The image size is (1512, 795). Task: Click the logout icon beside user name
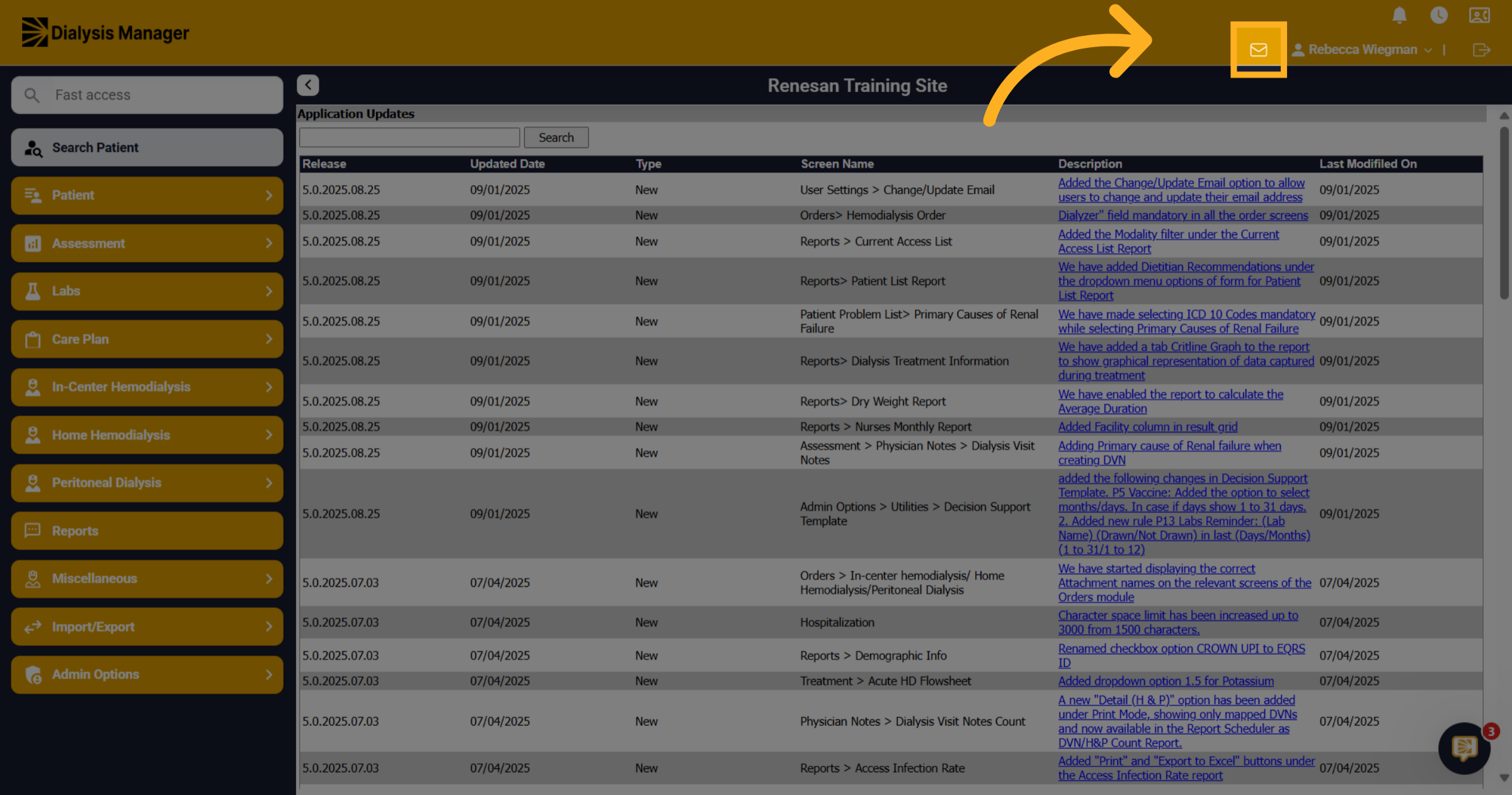pyautogui.click(x=1482, y=50)
